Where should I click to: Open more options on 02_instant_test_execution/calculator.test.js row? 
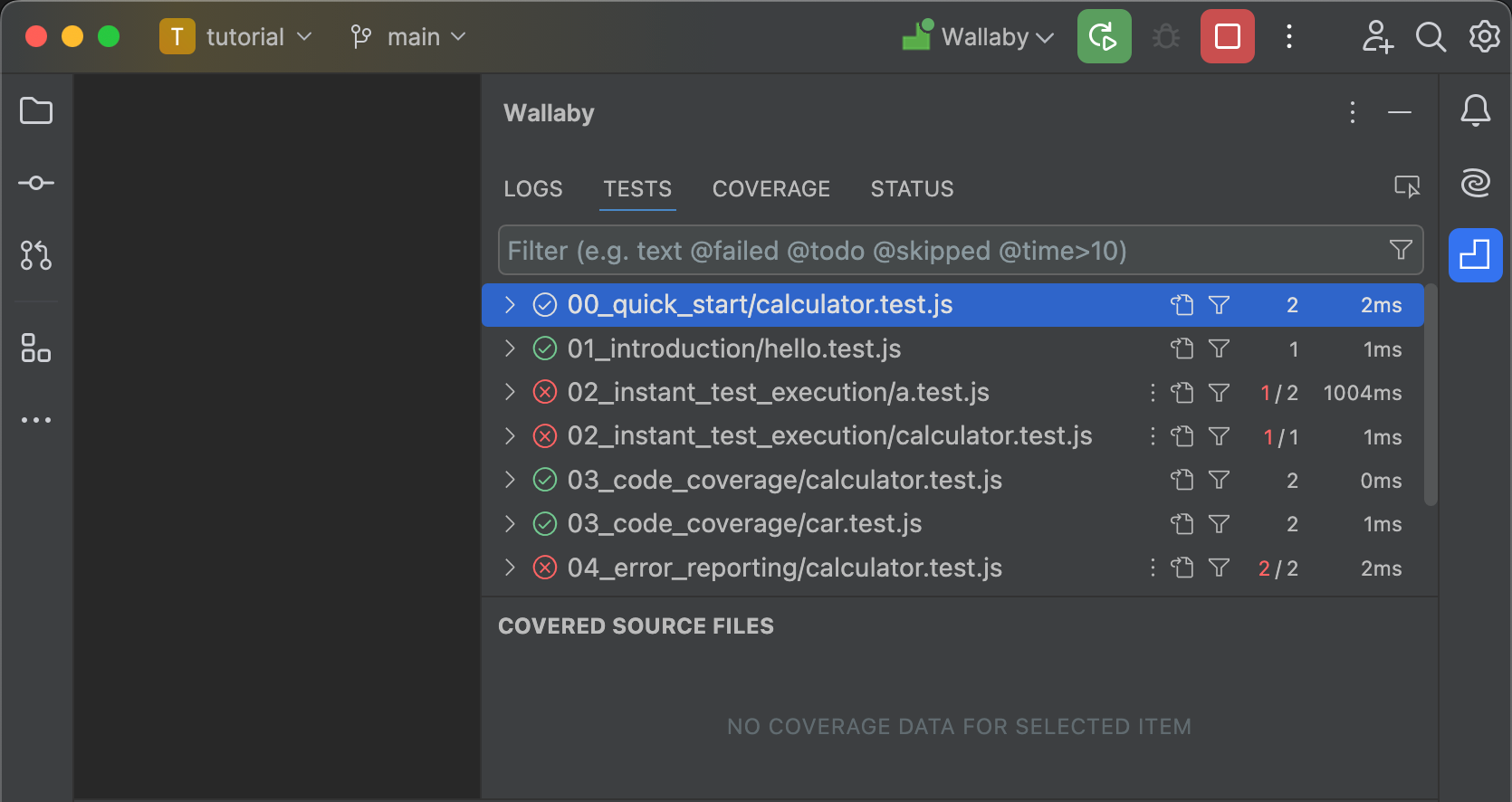click(x=1153, y=436)
